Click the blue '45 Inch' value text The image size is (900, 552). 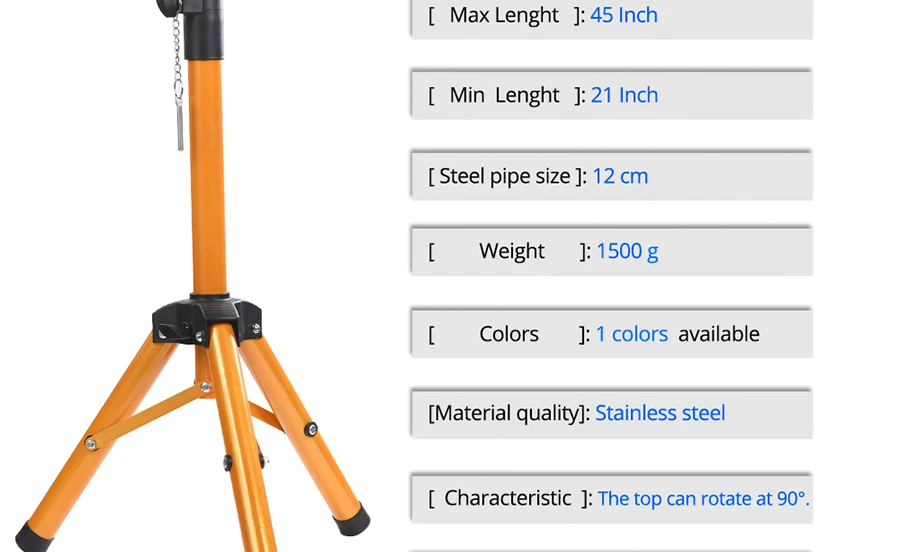[623, 15]
